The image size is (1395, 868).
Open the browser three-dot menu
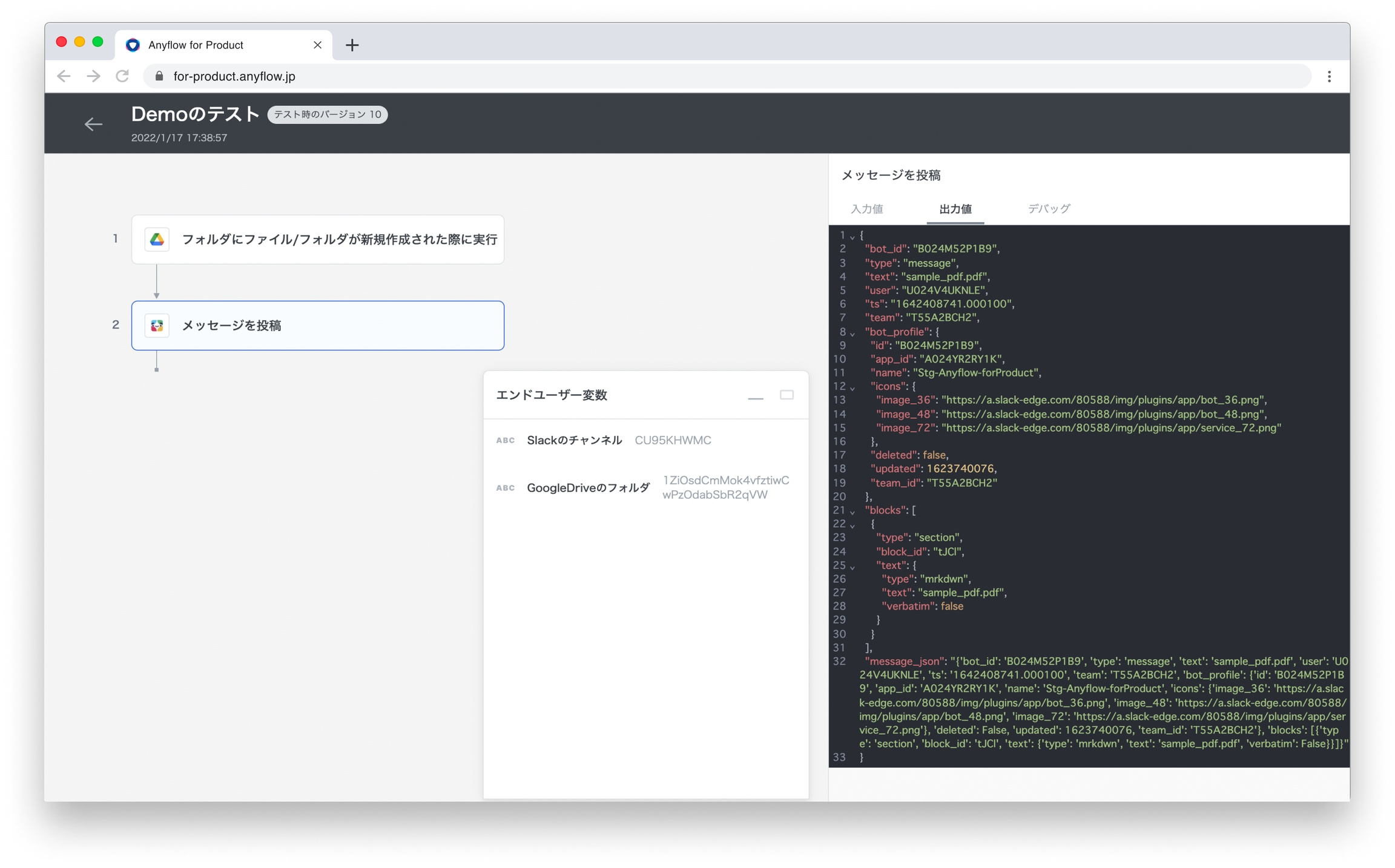tap(1329, 76)
